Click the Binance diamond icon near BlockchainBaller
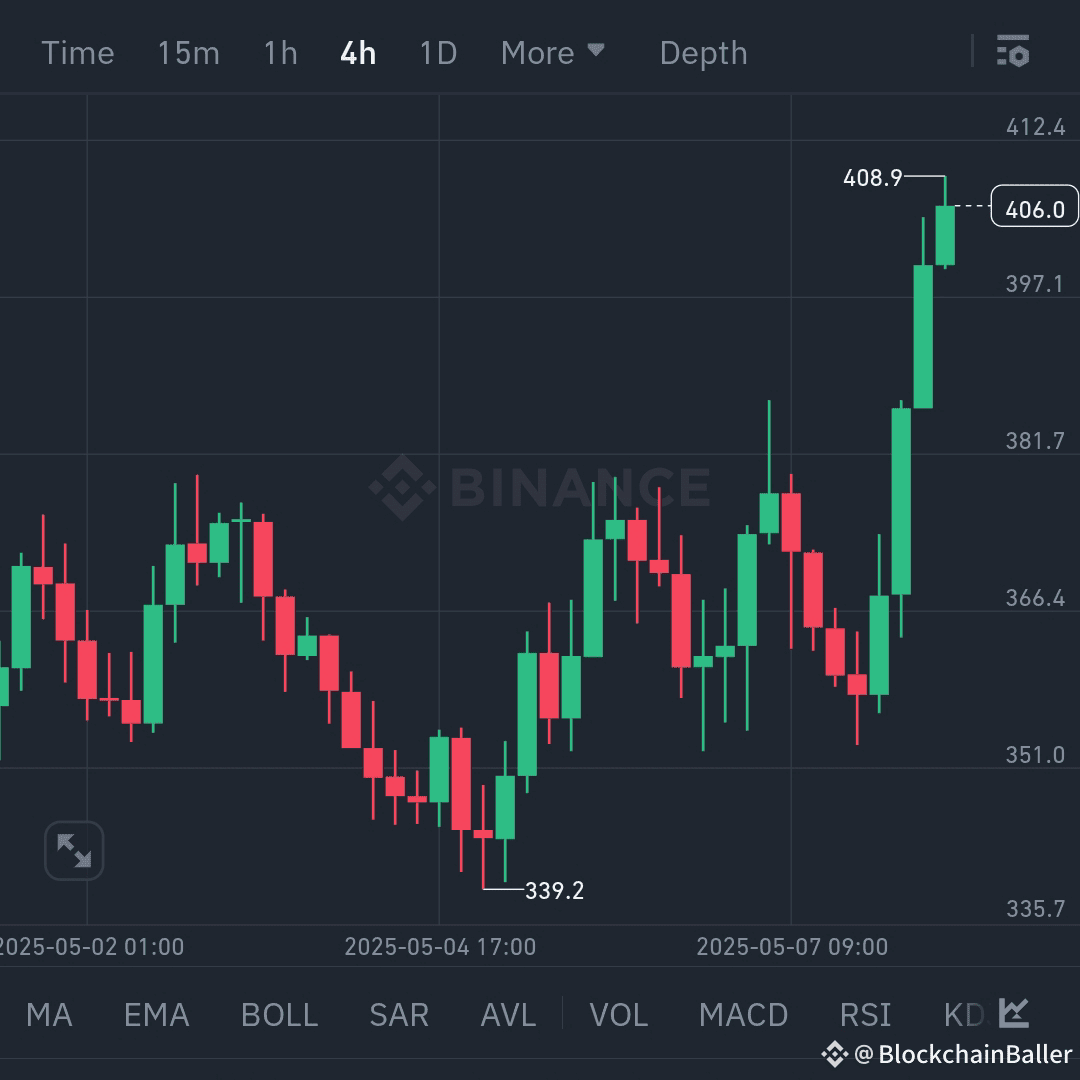This screenshot has width=1080, height=1080. (836, 1053)
